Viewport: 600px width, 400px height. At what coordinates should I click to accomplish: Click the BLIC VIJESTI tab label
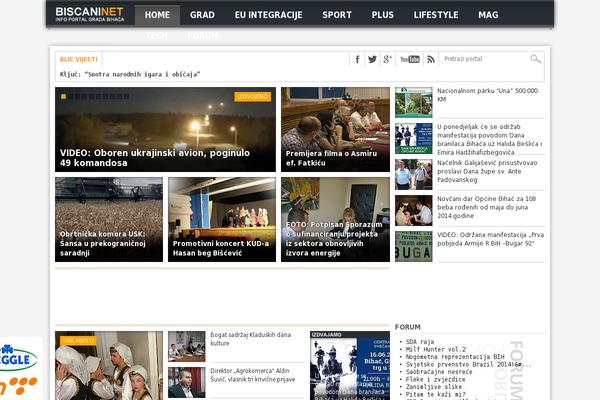pos(78,59)
